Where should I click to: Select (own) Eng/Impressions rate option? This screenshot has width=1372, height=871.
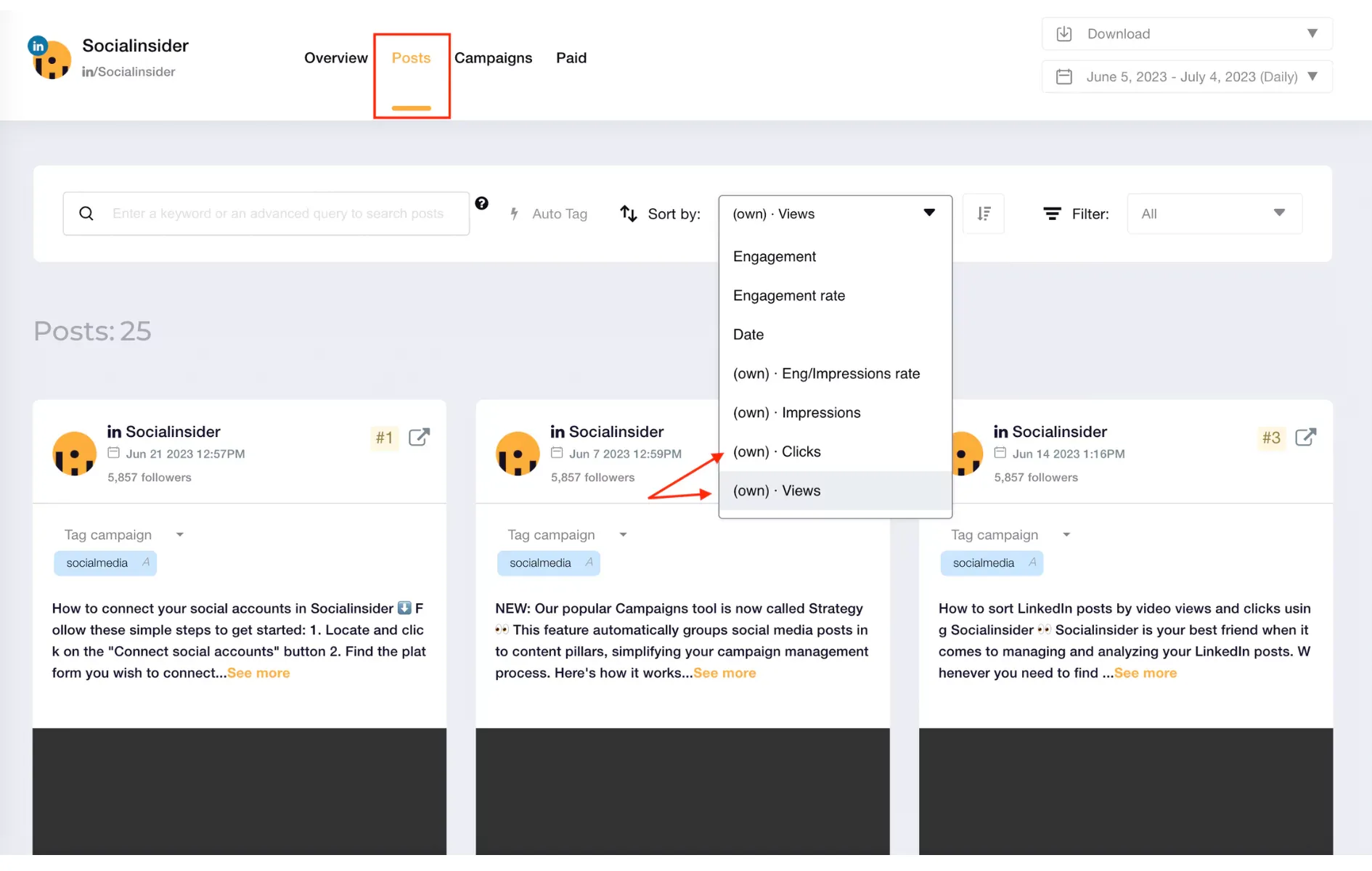[x=835, y=374]
